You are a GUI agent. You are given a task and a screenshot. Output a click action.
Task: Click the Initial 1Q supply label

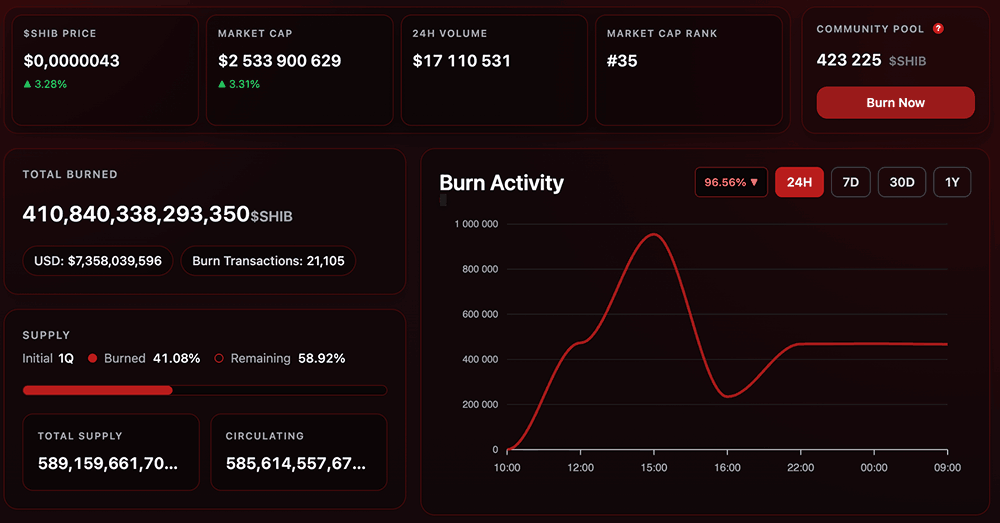[x=48, y=358]
